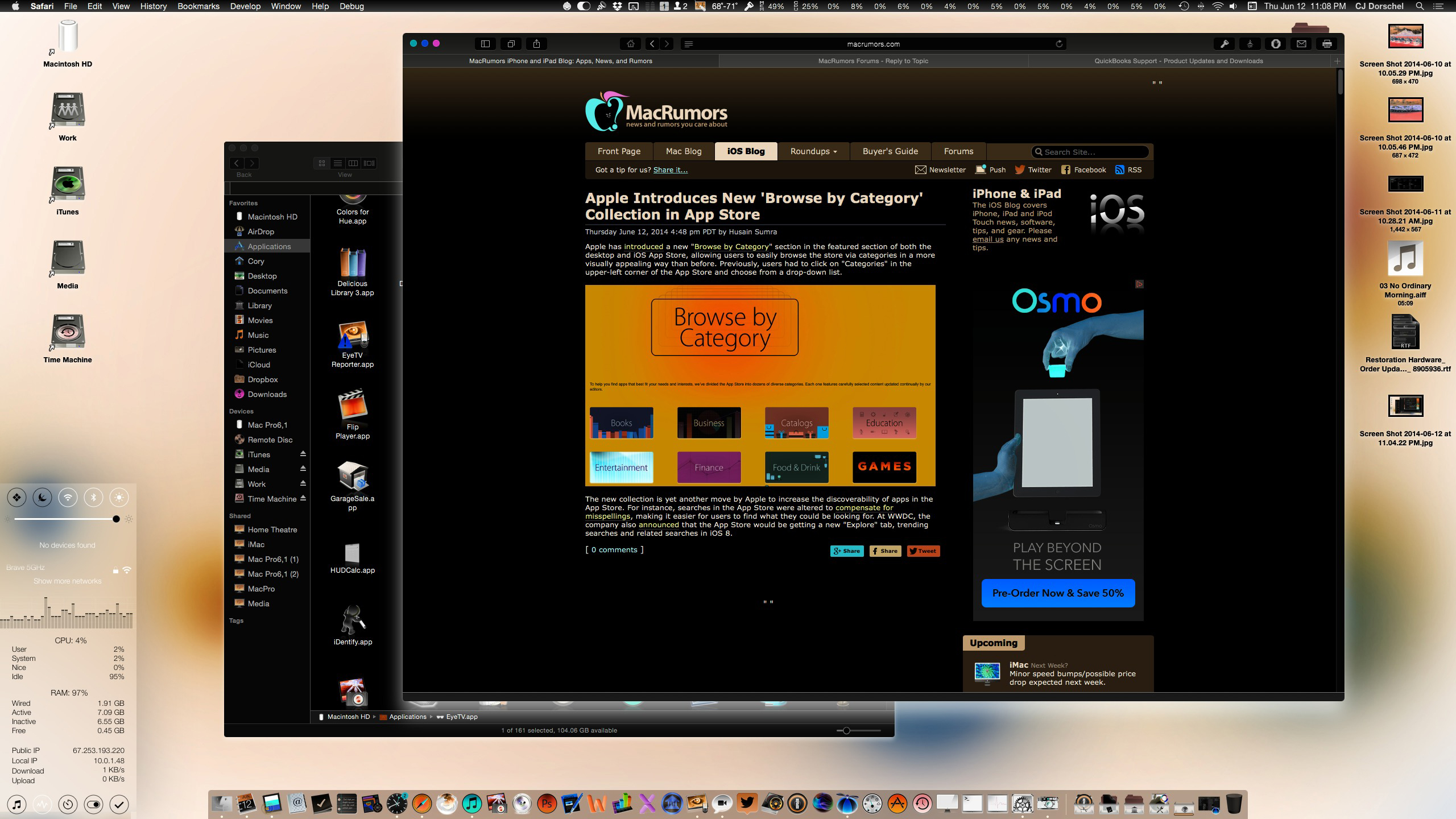Eject the iTunes volume in Finder sidebar
Viewport: 1456px width, 819px height.
[303, 454]
